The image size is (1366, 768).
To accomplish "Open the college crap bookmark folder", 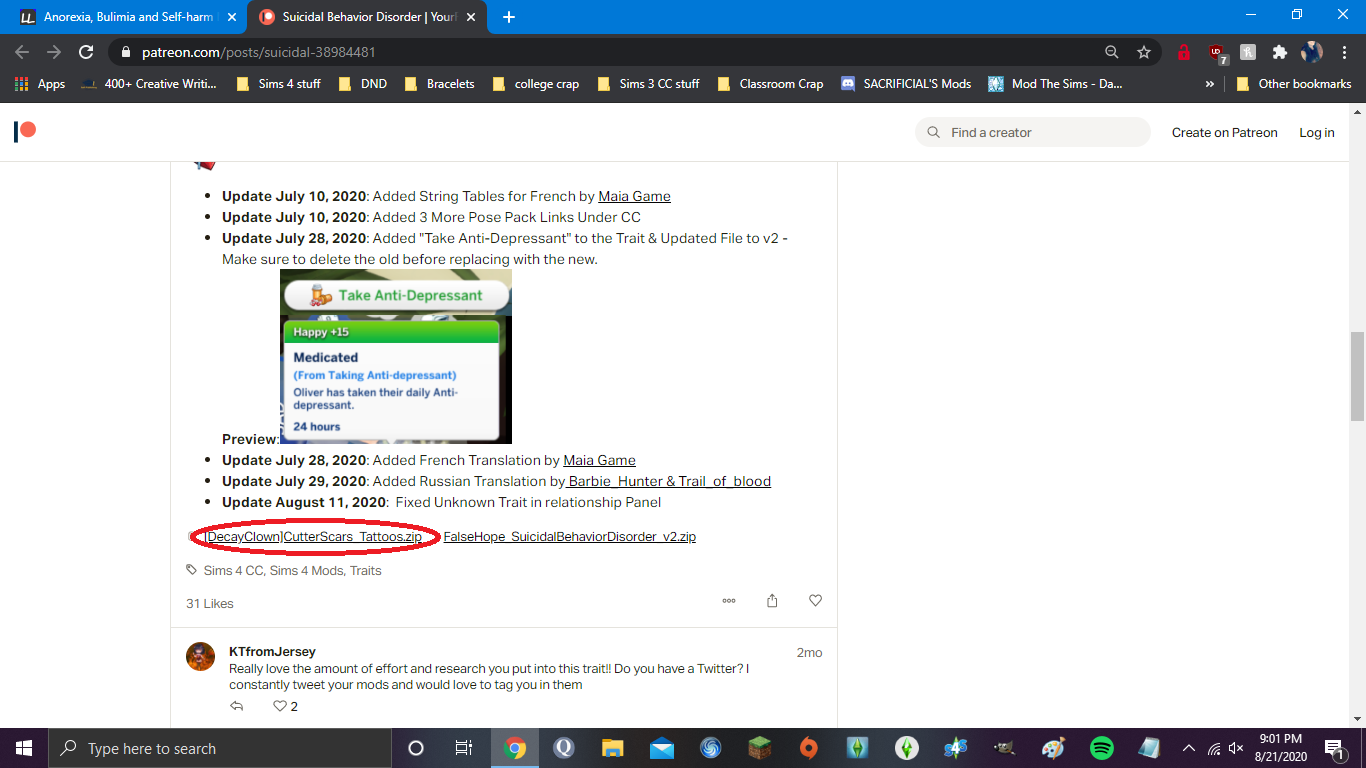I will point(536,84).
